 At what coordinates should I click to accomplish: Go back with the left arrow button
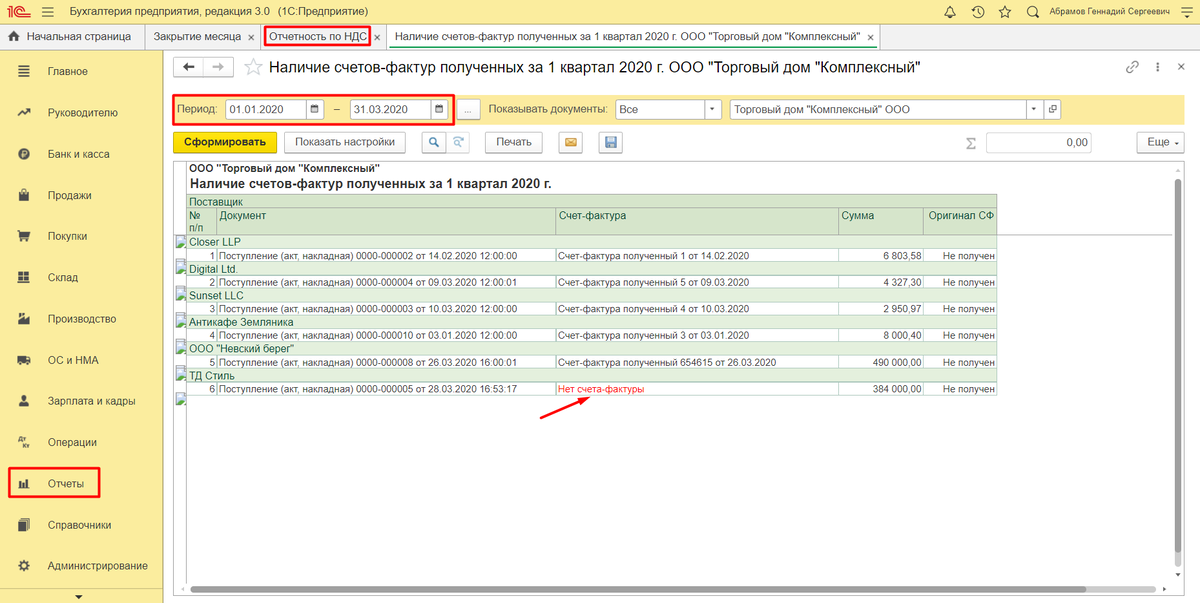pyautogui.click(x=190, y=67)
